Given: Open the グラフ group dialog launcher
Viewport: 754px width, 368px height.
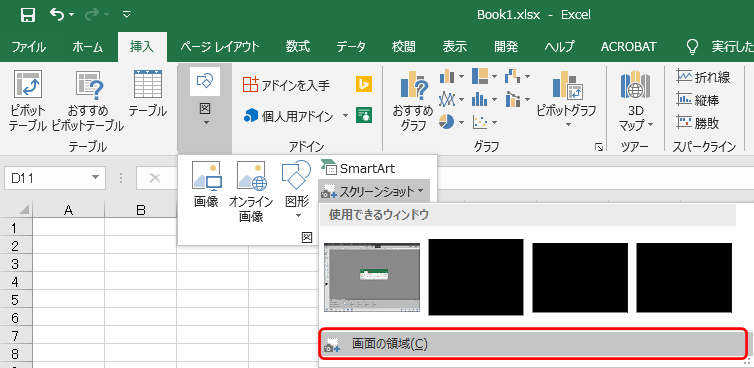Looking at the screenshot, I should click(599, 147).
